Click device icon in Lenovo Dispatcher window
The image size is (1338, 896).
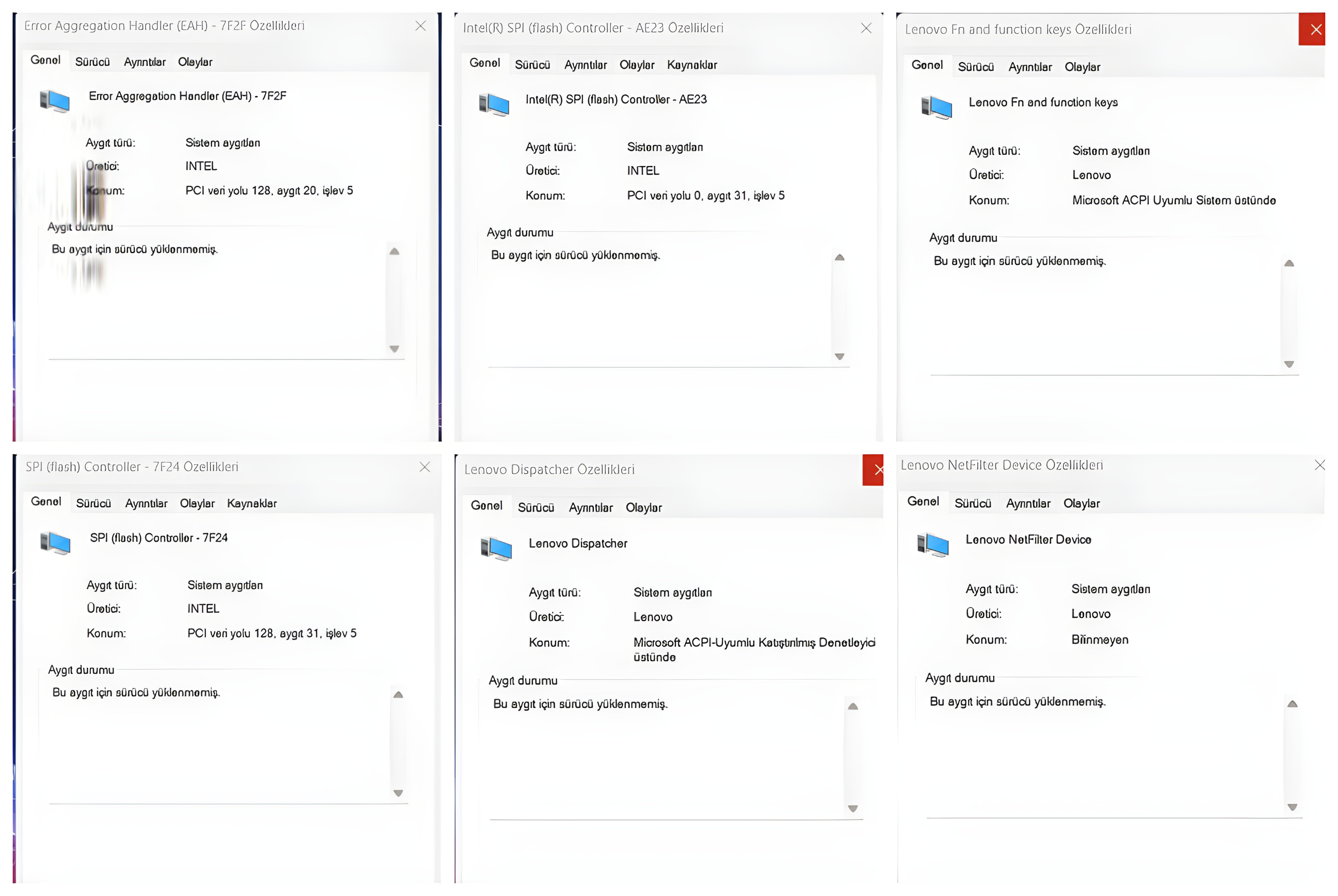point(496,549)
